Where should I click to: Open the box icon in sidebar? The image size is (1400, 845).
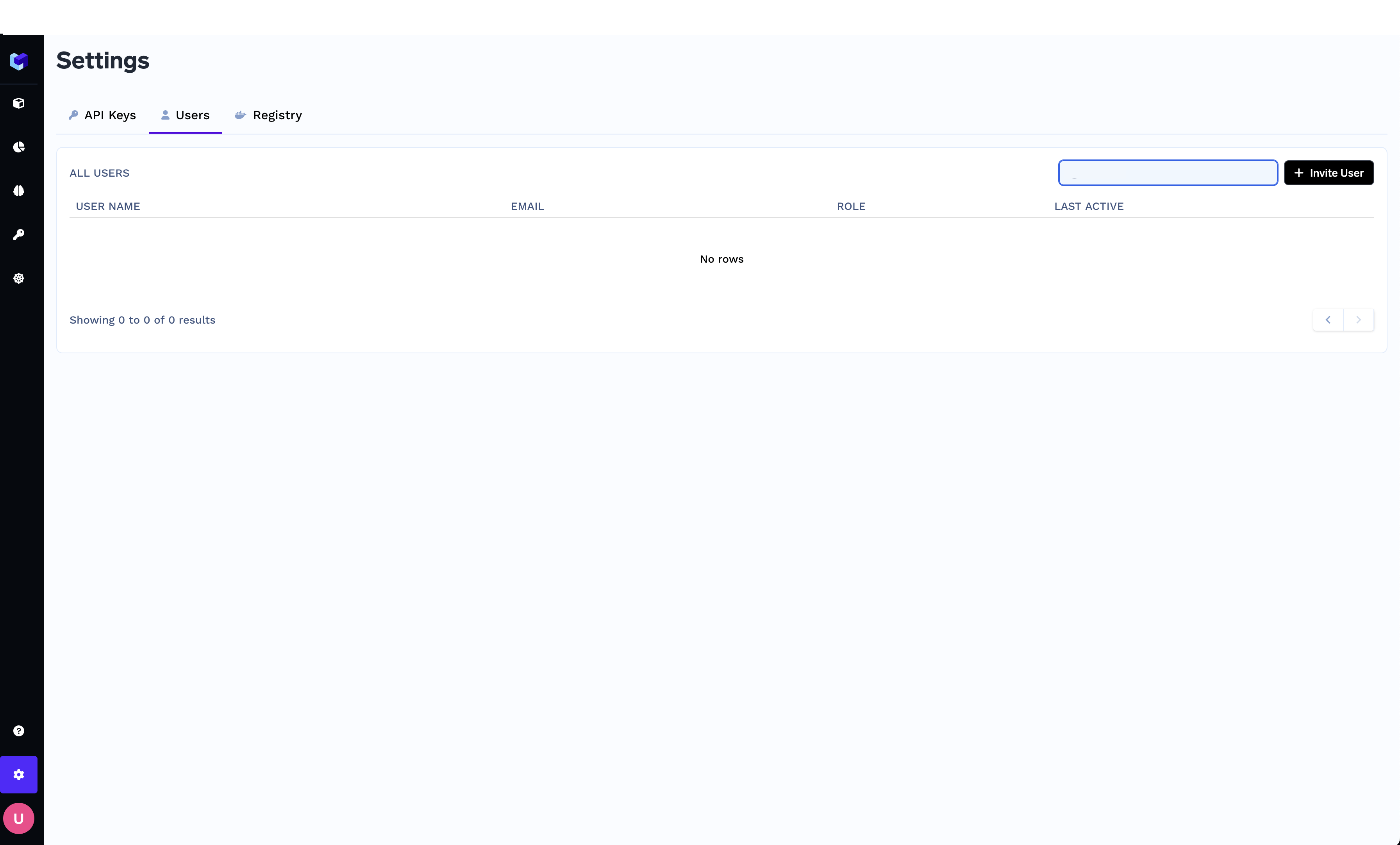(19, 103)
